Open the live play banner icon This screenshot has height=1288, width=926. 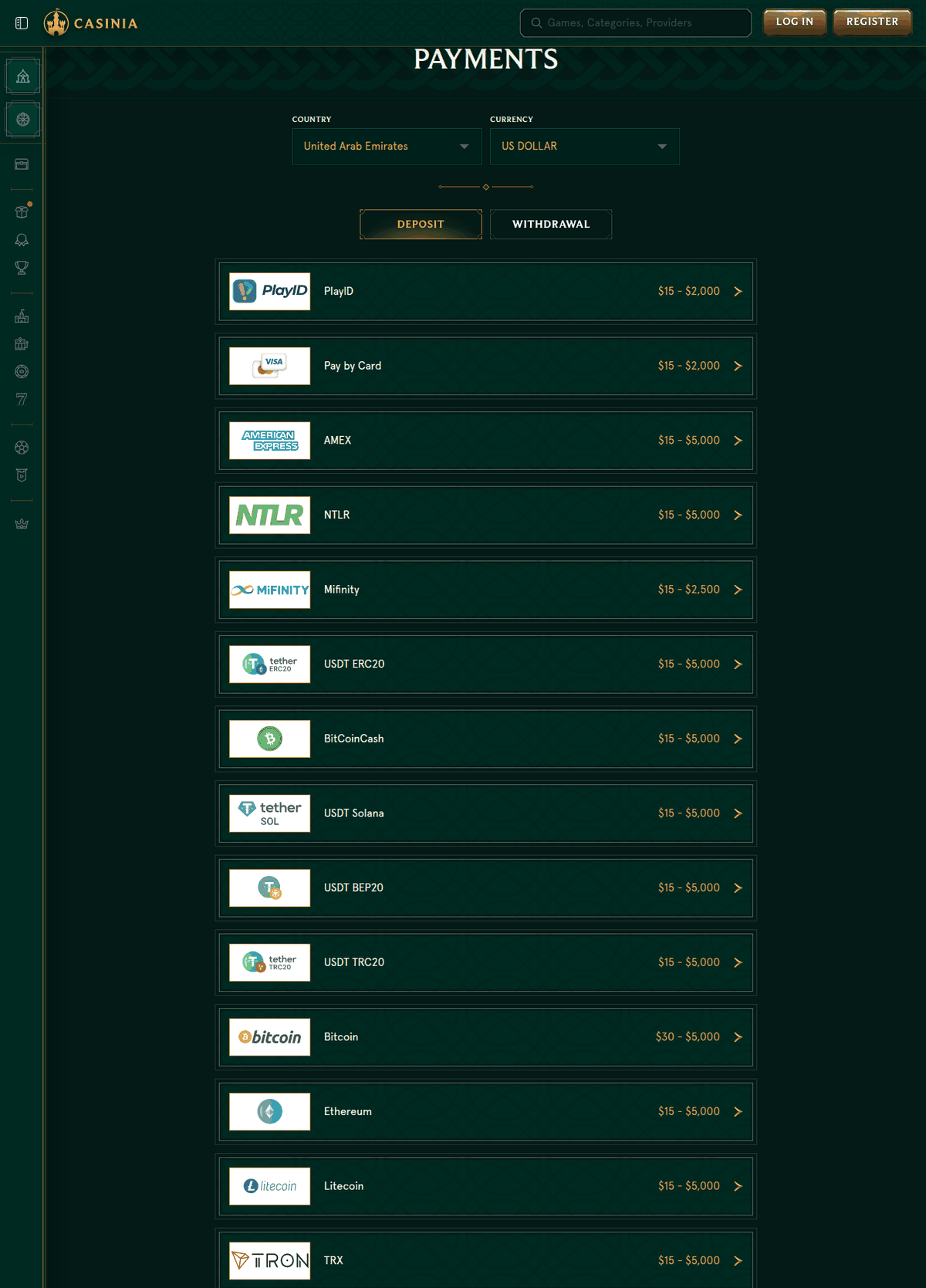(22, 475)
